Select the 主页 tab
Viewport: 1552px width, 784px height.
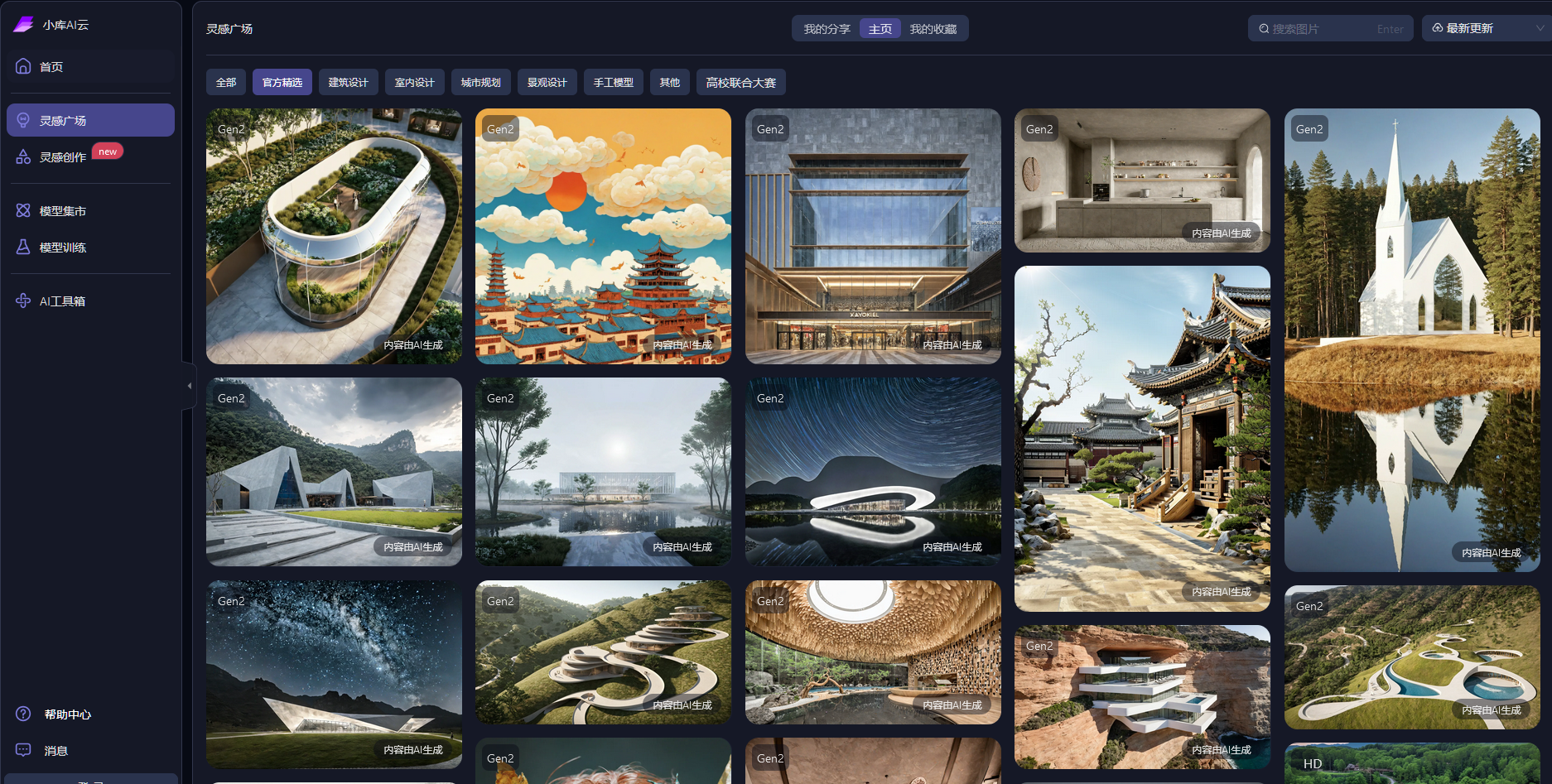pos(880,29)
